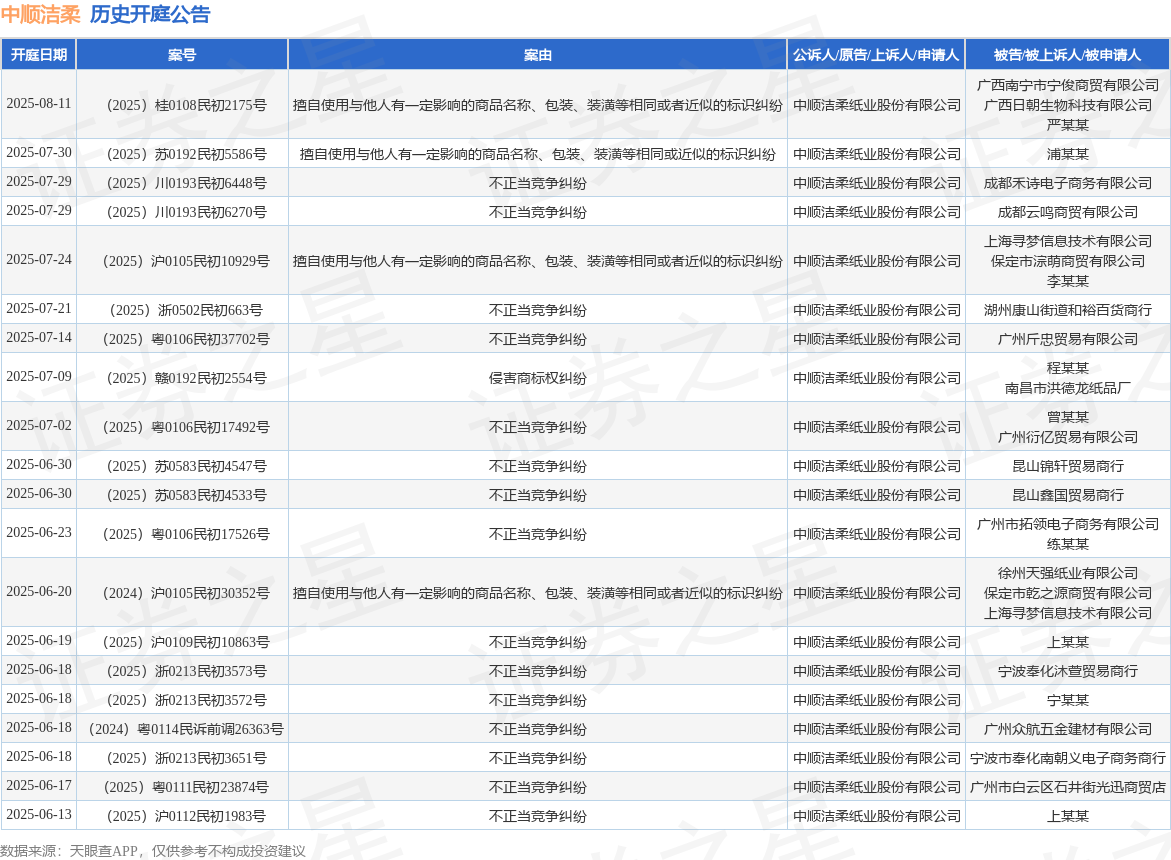Click the date 2025-07-14
This screenshot has width=1171, height=860.
pyautogui.click(x=39, y=337)
